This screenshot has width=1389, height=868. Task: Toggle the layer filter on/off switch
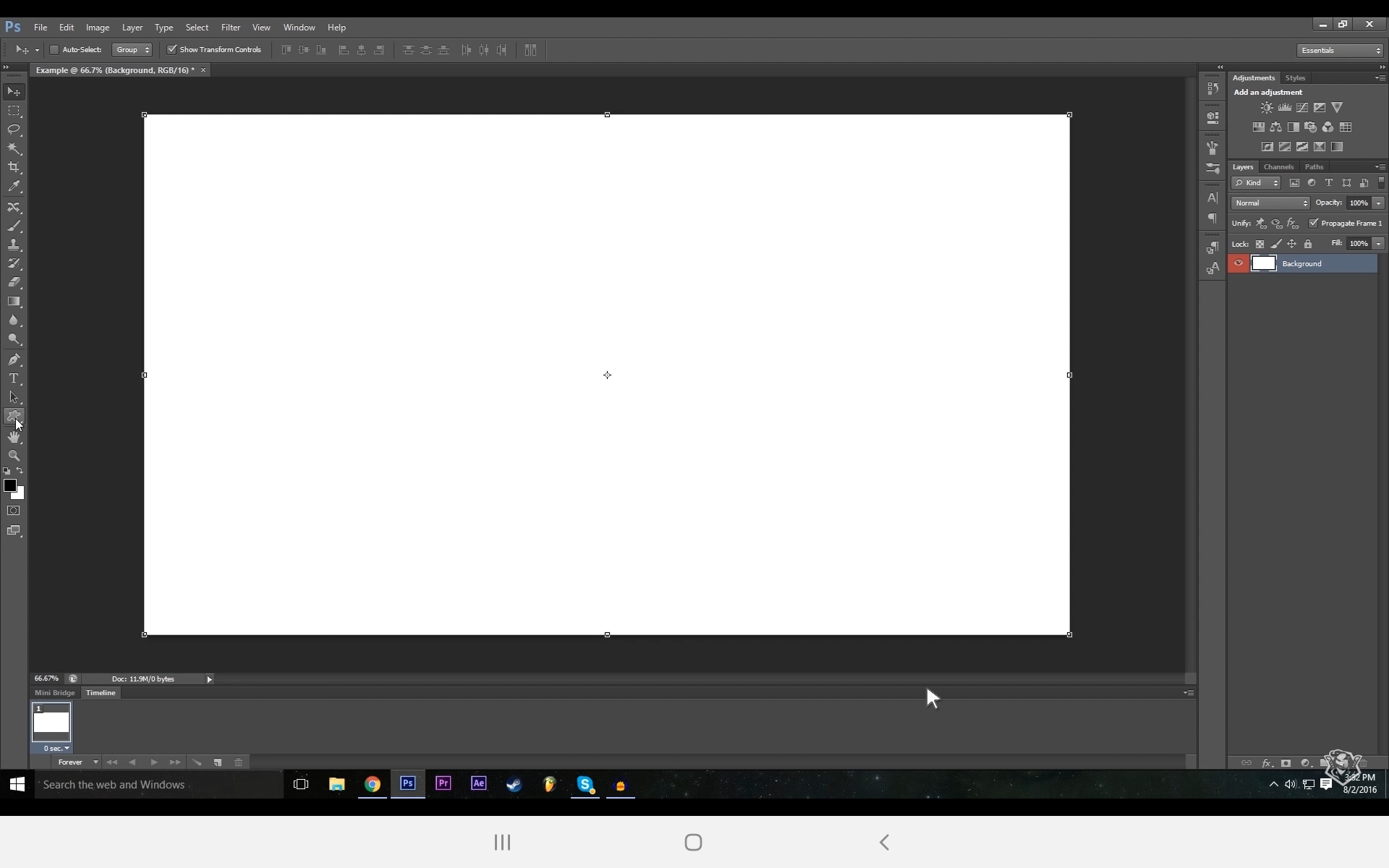tap(1382, 182)
